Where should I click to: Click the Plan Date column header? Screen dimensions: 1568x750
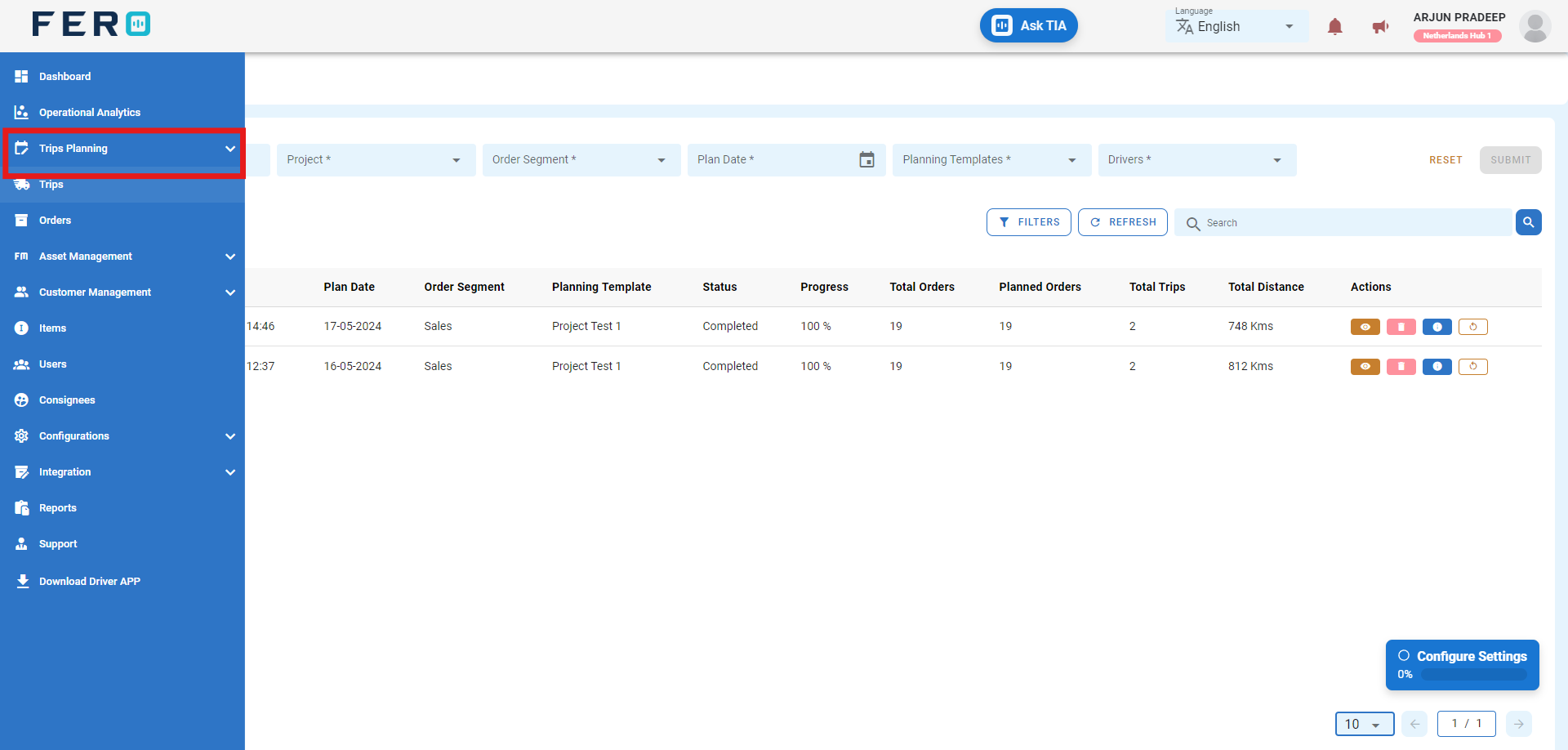349,287
